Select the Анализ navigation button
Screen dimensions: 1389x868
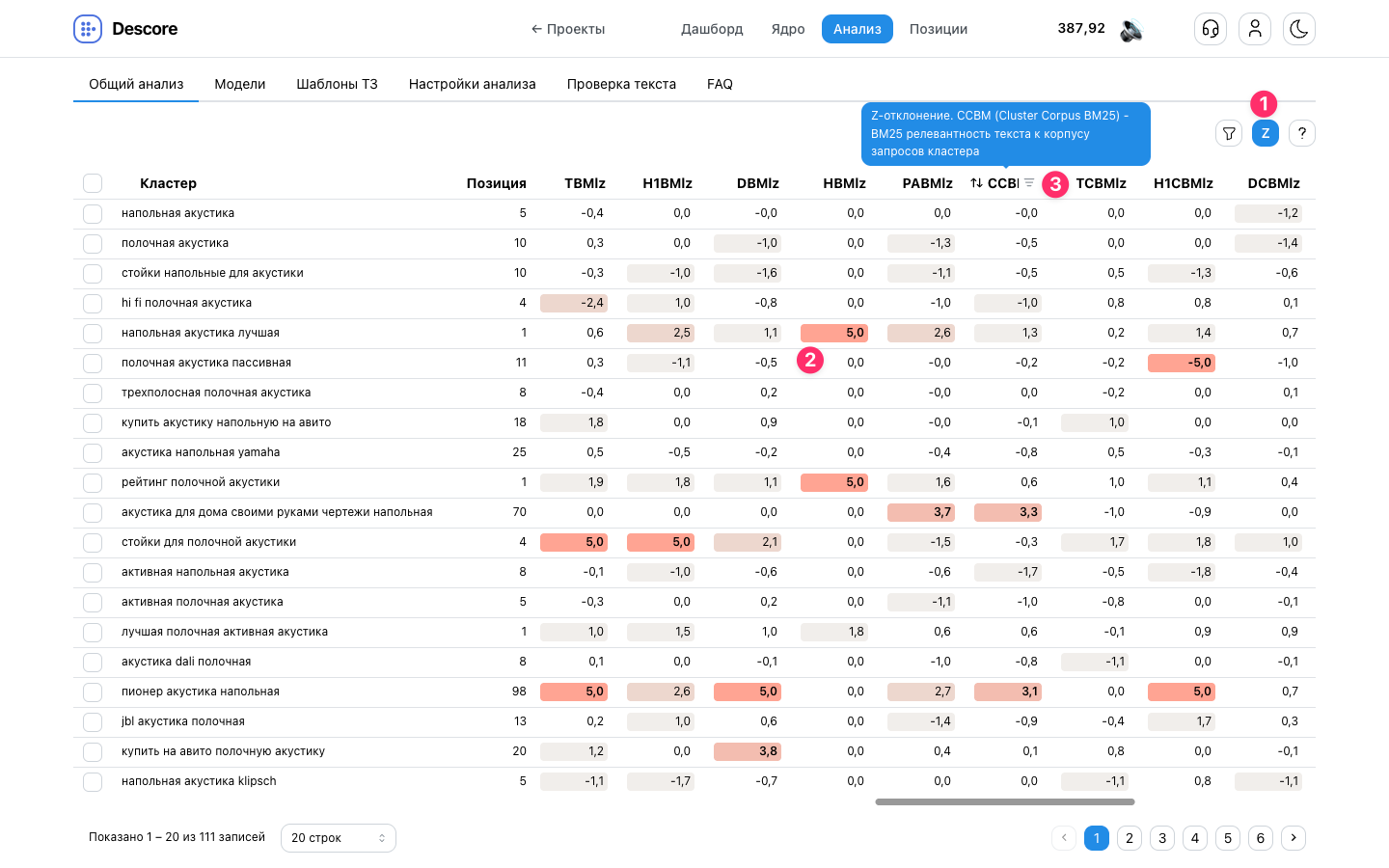pos(858,29)
